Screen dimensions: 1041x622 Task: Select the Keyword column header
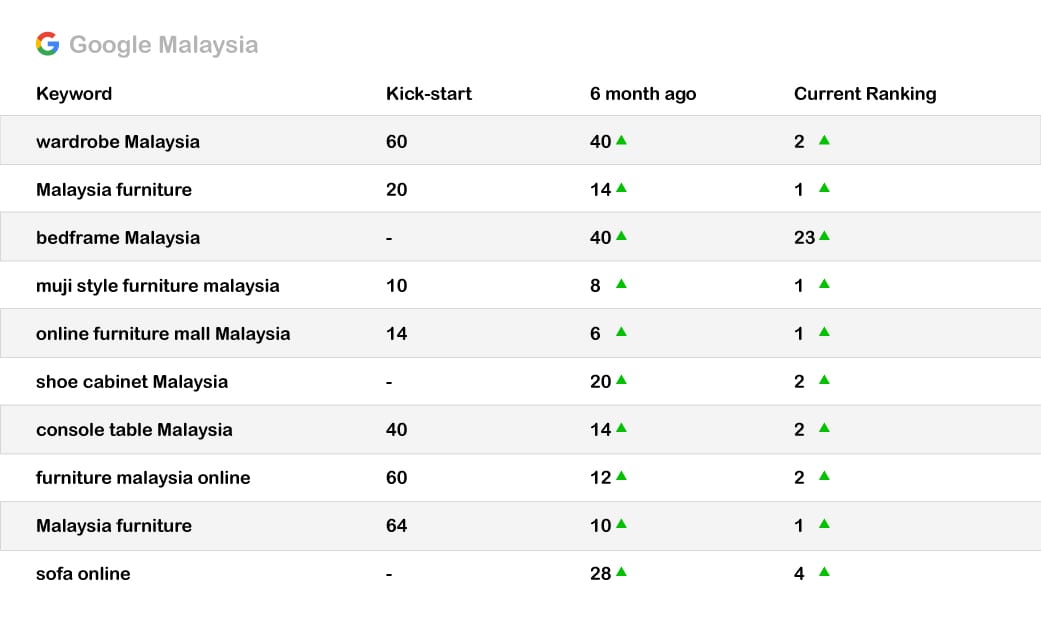[74, 94]
